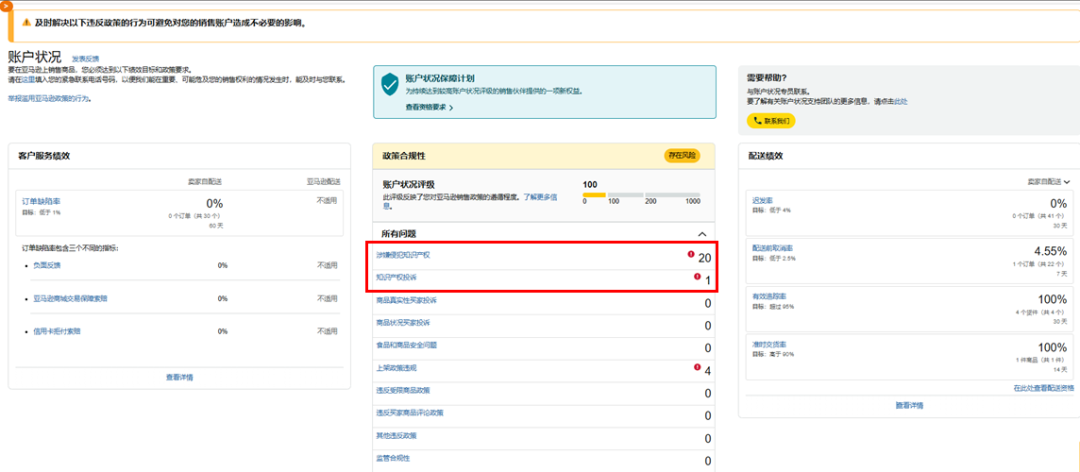Click the yellow 存在风险 status badge
Viewport: 1080px width, 472px height.
coord(682,155)
